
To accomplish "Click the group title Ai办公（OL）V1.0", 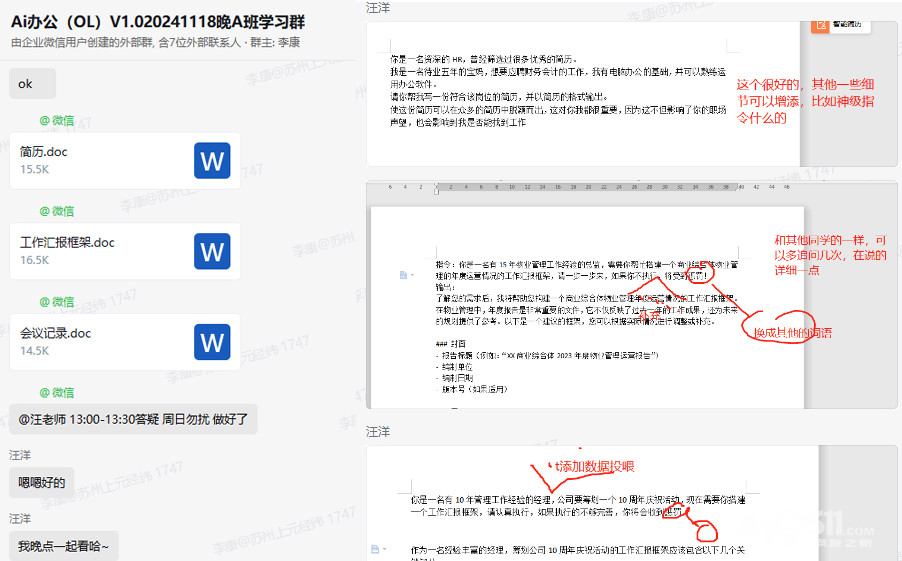I will [158, 21].
